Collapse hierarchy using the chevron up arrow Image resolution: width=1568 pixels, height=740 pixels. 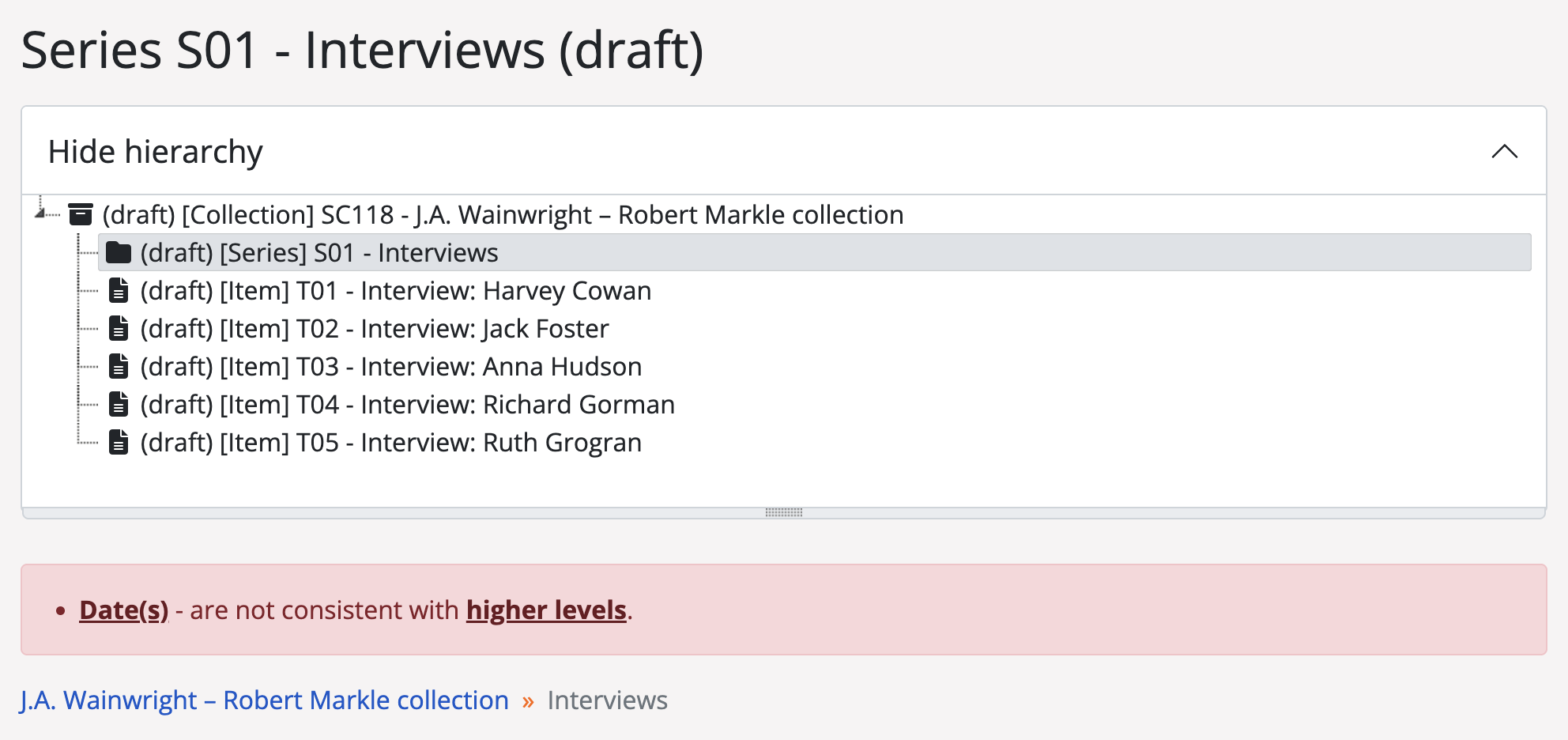[1504, 151]
